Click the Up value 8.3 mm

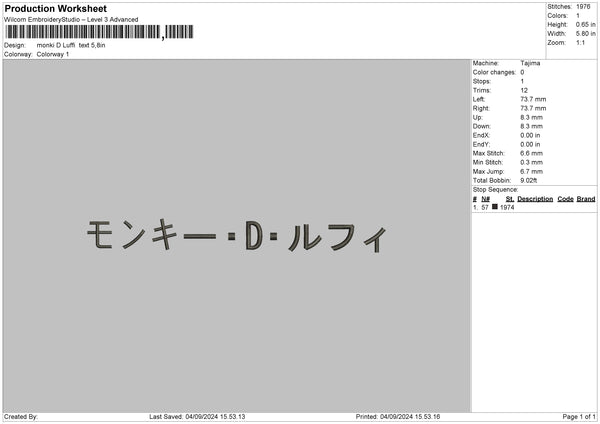[532, 117]
